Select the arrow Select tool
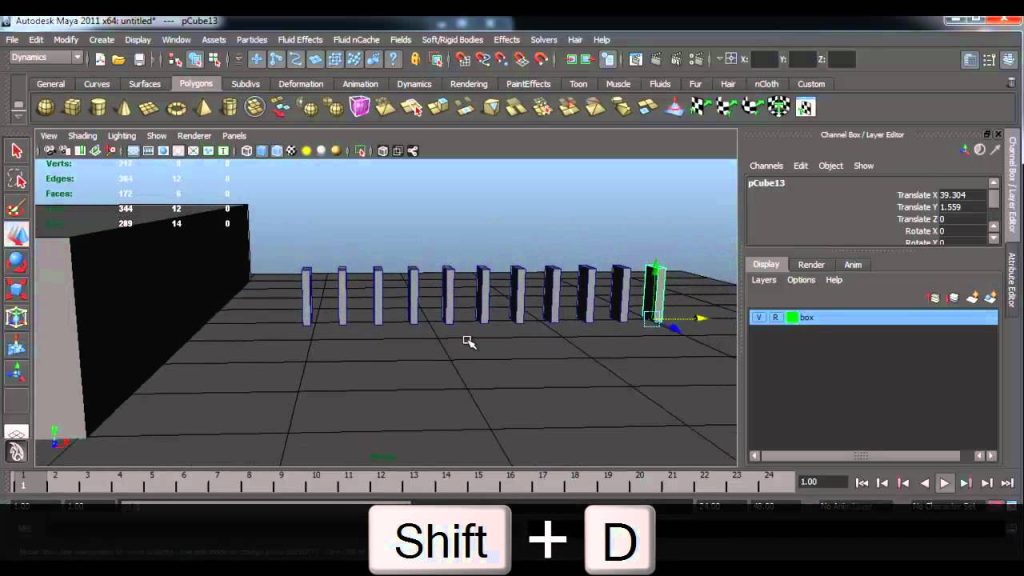 [x=16, y=151]
